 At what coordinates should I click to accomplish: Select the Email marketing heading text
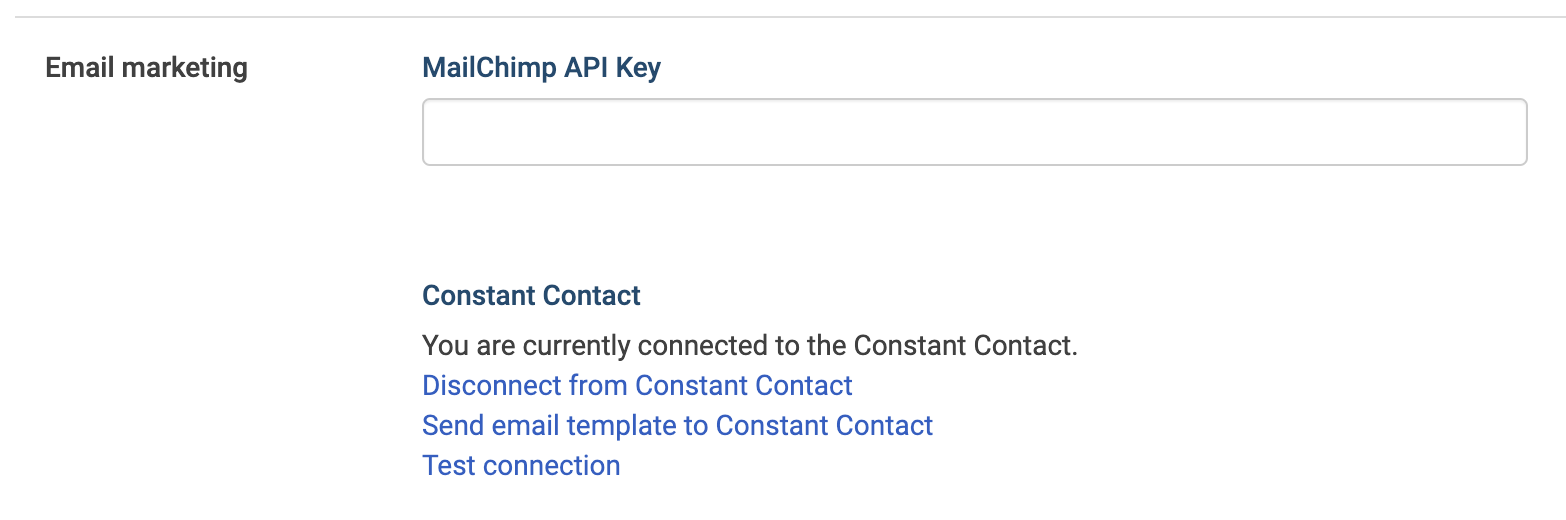tap(147, 68)
